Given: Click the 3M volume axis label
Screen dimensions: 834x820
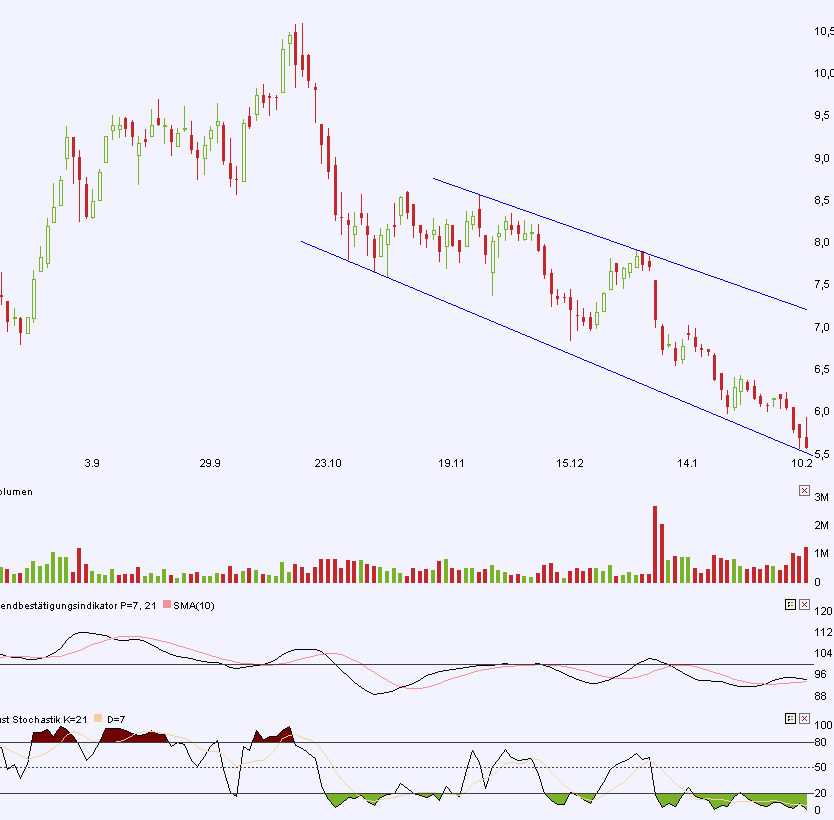Looking at the screenshot, I should tap(821, 497).
